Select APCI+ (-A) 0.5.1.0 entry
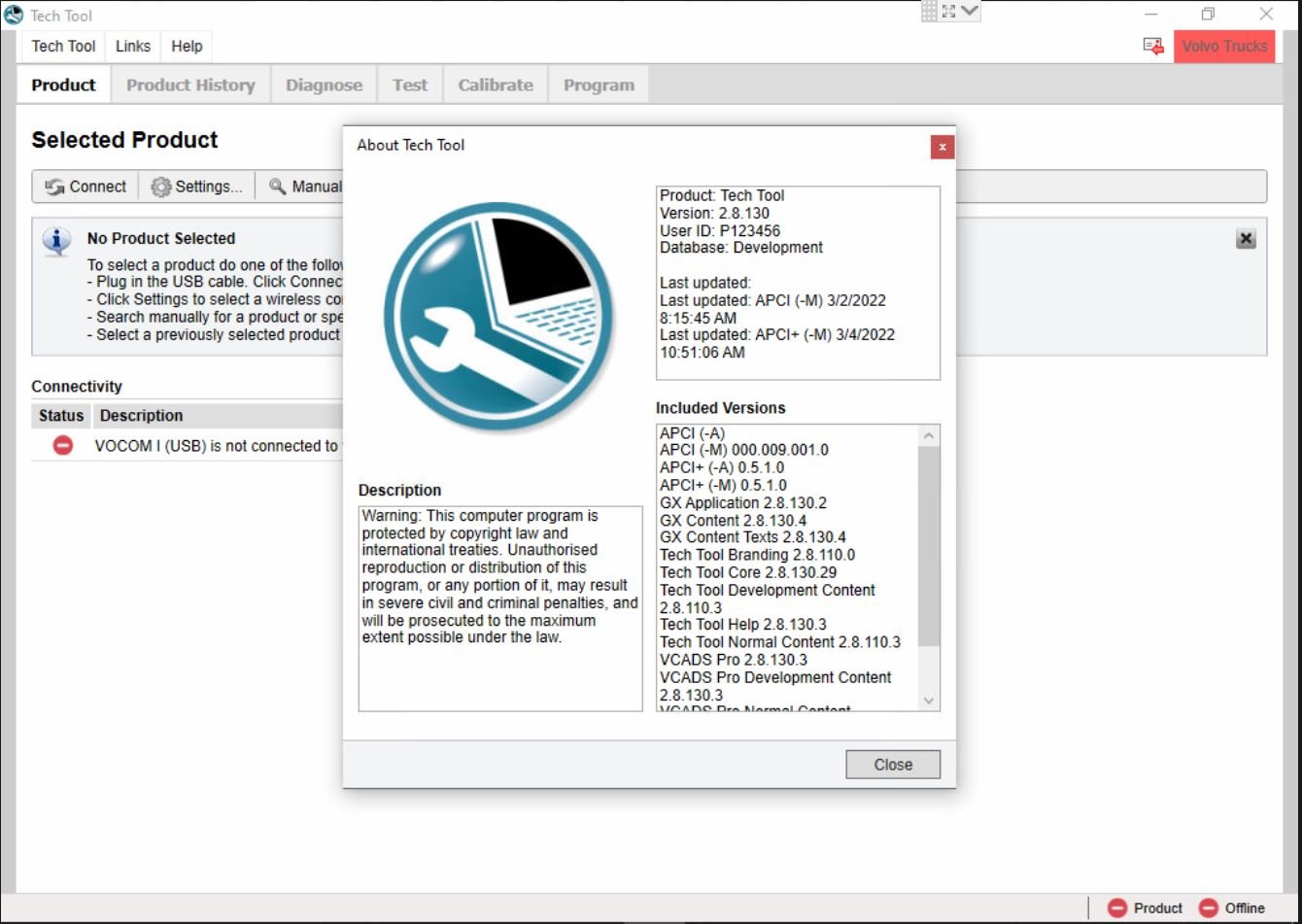 tap(722, 467)
